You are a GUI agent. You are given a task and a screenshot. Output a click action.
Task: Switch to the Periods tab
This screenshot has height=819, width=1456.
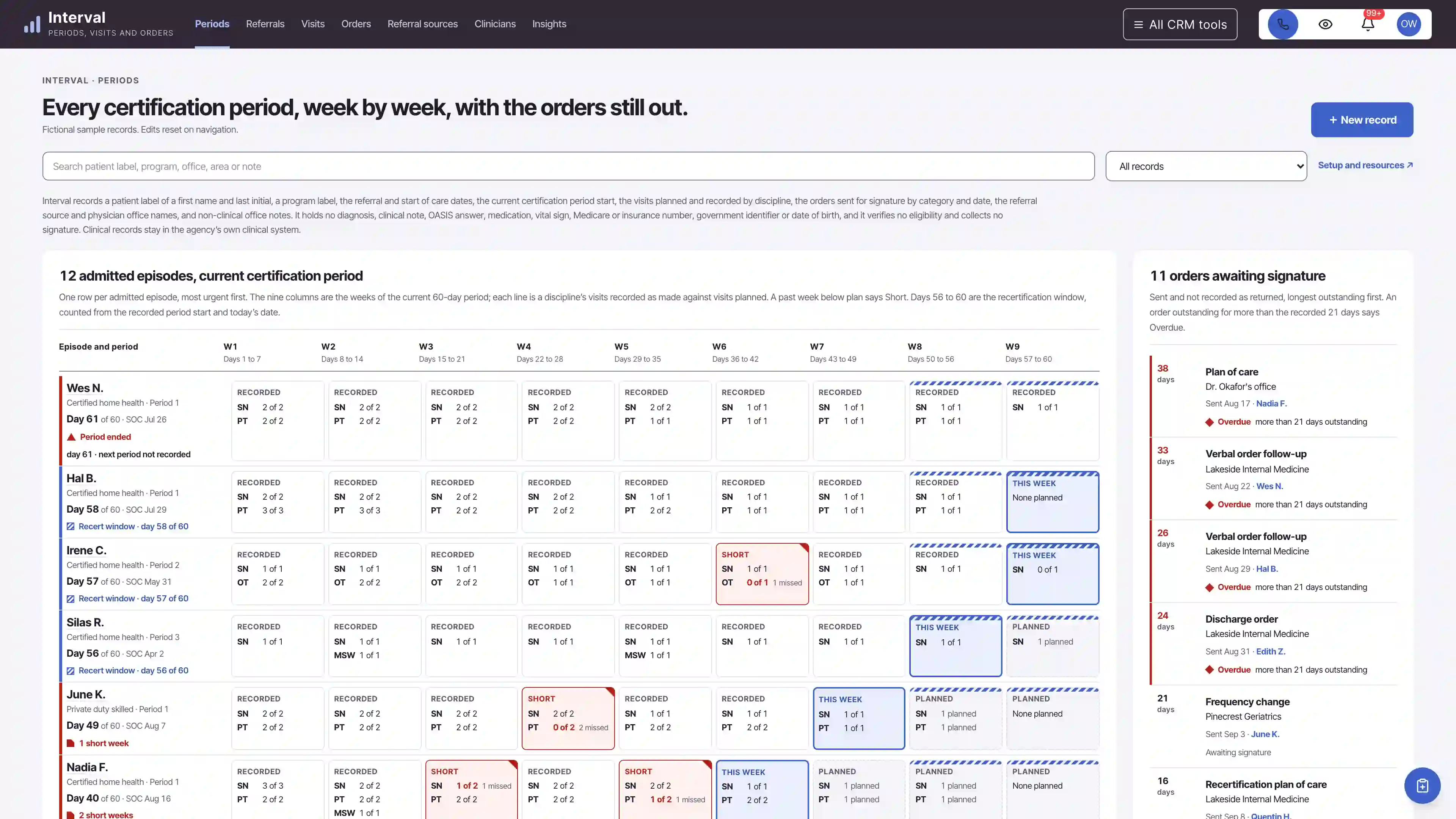click(x=212, y=24)
